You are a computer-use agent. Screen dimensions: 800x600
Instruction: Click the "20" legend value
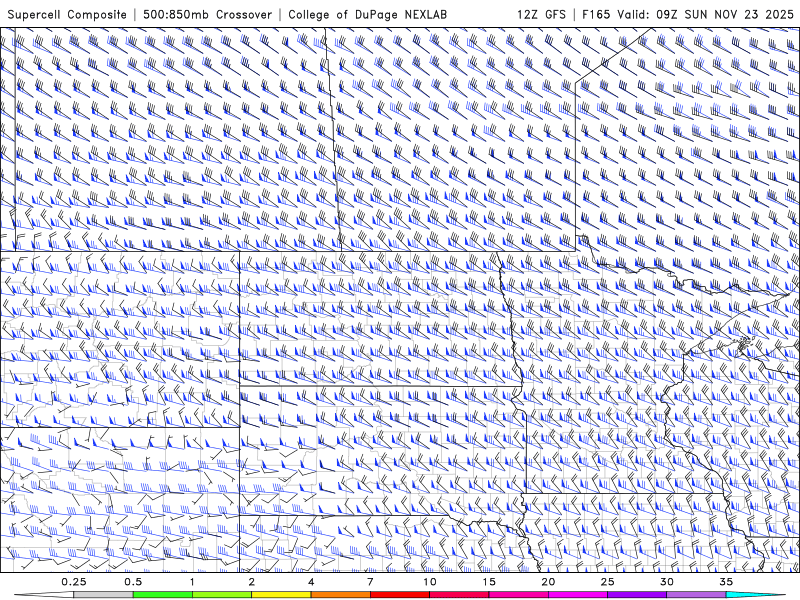tap(548, 582)
